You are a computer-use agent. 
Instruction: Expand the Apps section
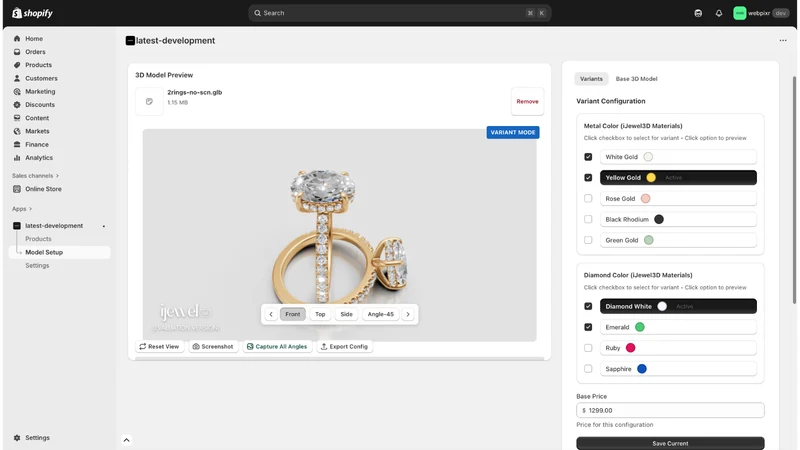pyautogui.click(x=22, y=209)
